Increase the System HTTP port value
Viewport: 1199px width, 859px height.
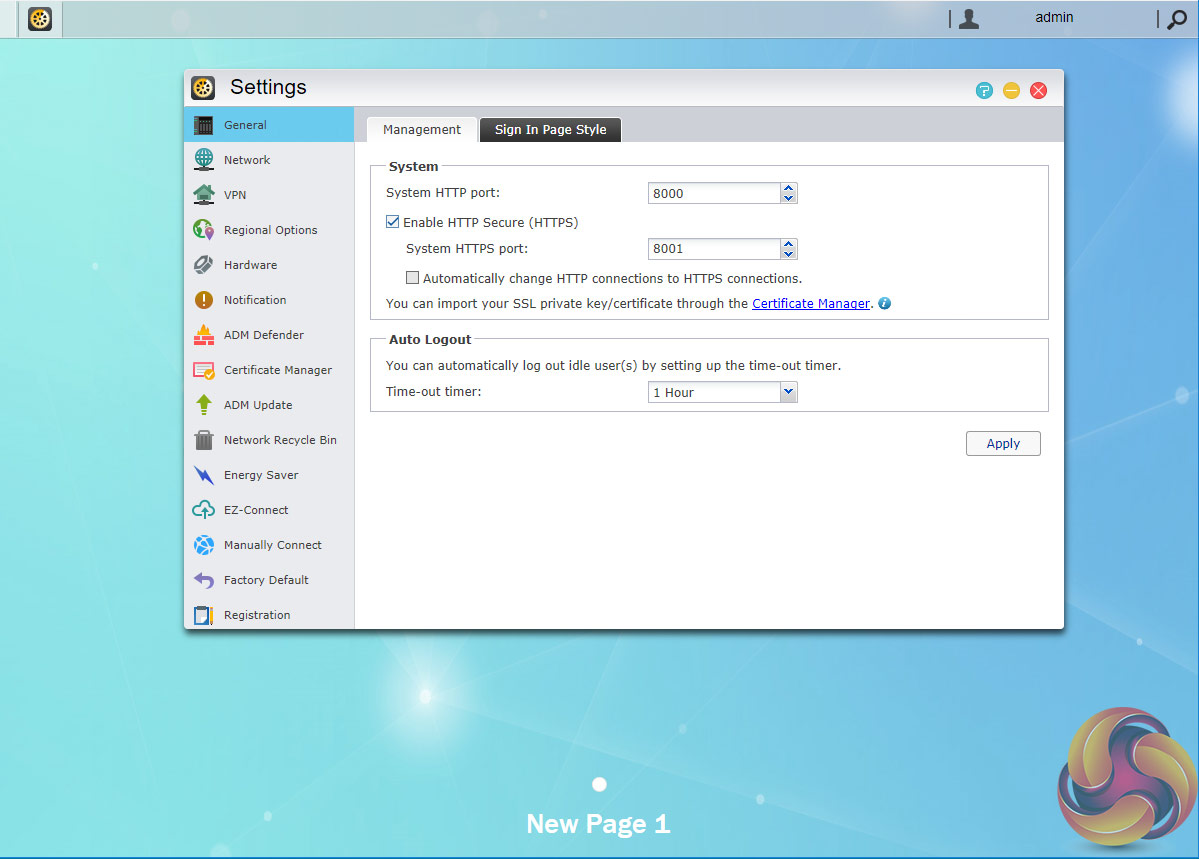click(x=789, y=188)
